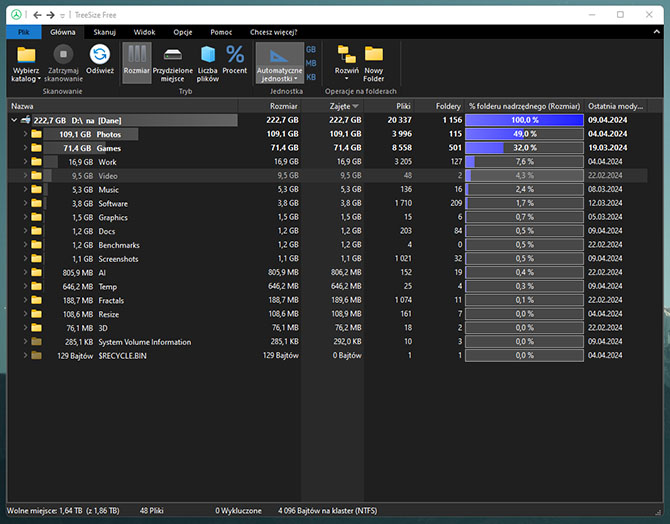Viewport: 670px width, 524px height.
Task: Click the $RECYCLE.BIN folder icon
Action: tap(37, 355)
